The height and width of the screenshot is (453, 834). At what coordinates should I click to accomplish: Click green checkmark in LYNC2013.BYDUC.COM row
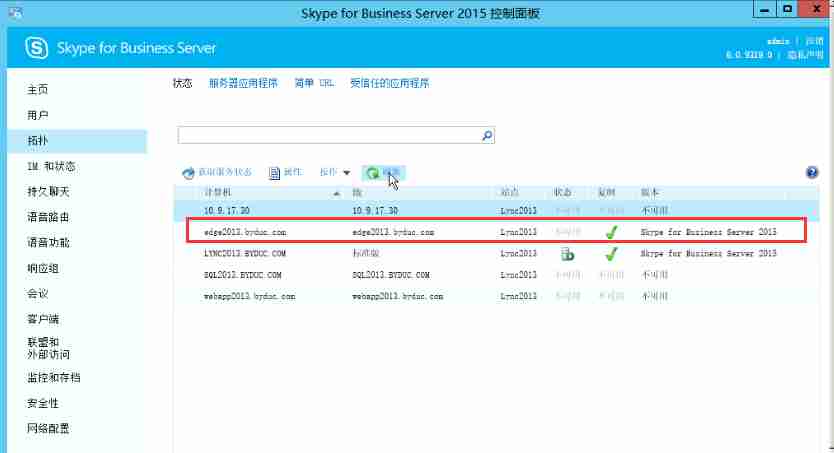612,254
